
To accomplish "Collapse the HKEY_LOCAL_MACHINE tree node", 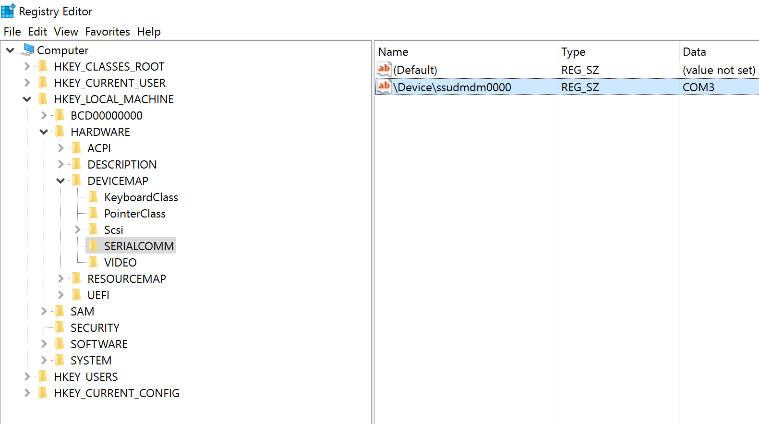I will pyautogui.click(x=27, y=100).
